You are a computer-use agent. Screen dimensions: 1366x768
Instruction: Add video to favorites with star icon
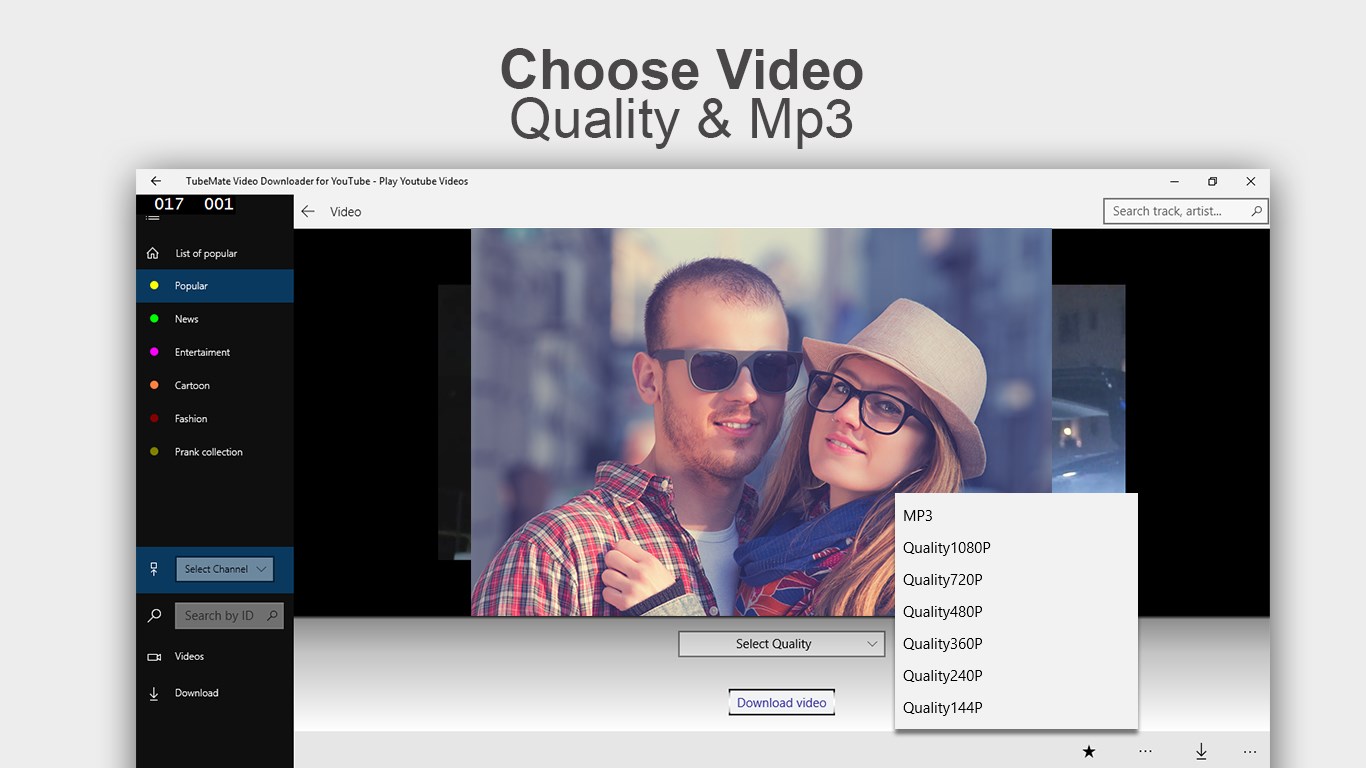(1089, 751)
